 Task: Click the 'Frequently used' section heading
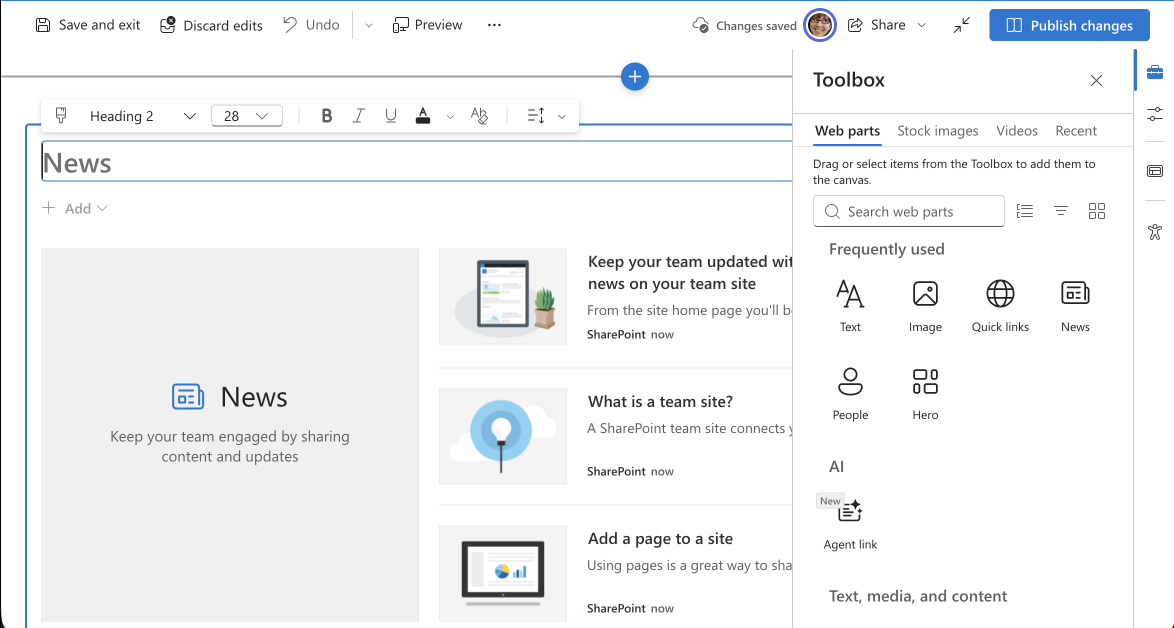[x=886, y=249]
